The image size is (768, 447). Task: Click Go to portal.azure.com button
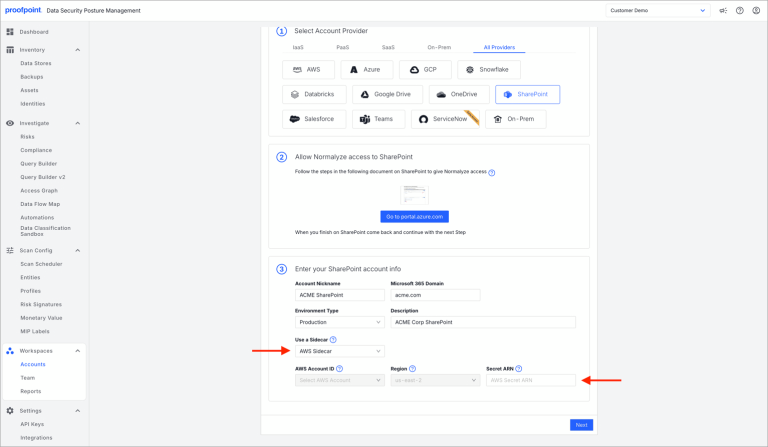point(414,216)
